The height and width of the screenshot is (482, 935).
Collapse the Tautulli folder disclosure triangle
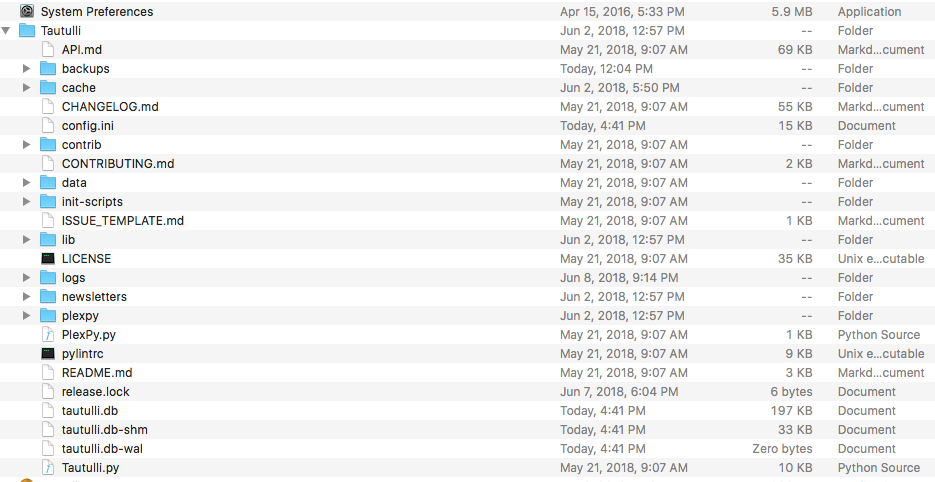pos(7,31)
